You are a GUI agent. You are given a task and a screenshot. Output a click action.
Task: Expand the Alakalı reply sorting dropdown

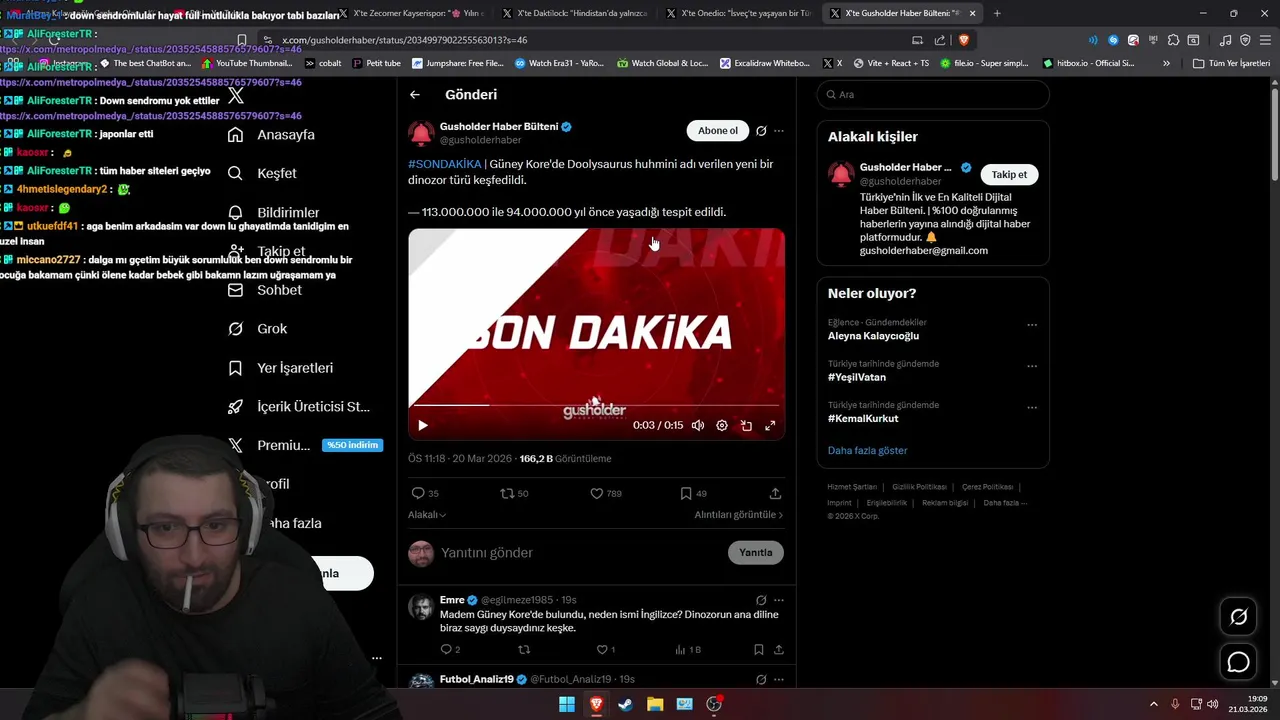click(x=427, y=515)
